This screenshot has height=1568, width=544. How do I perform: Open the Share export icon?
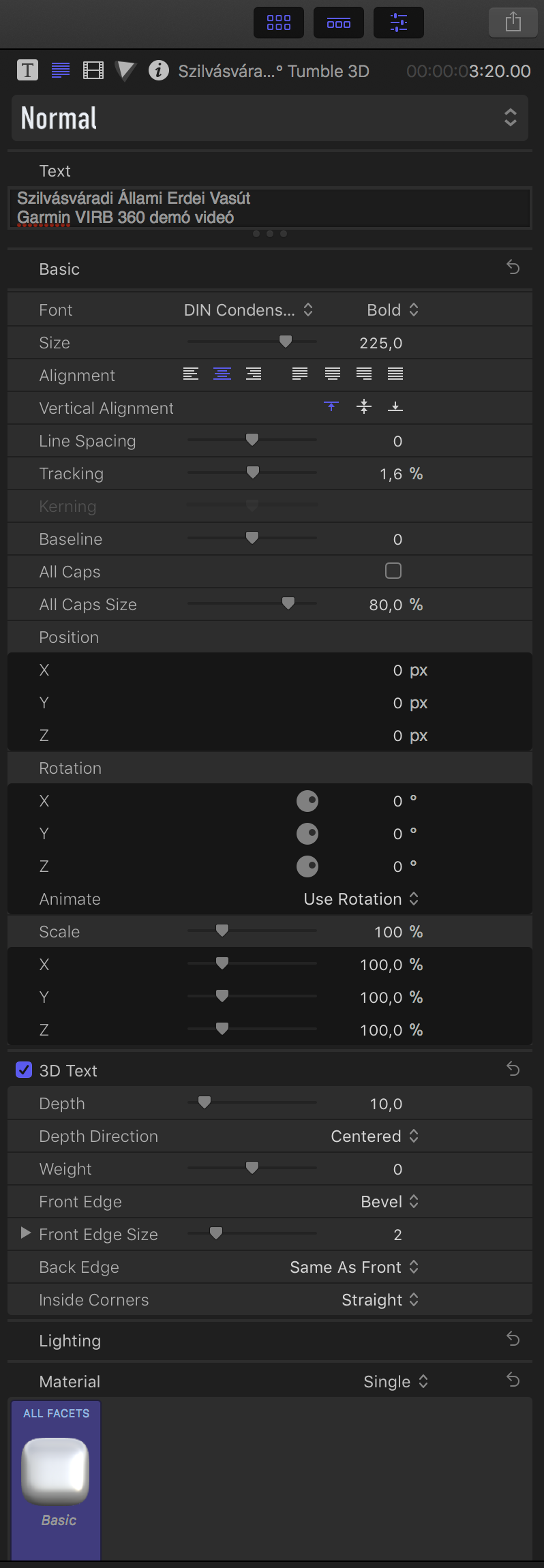(513, 22)
